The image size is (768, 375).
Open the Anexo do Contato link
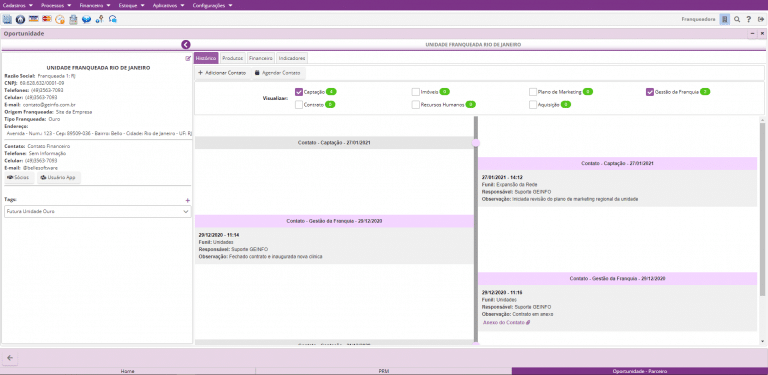point(506,322)
